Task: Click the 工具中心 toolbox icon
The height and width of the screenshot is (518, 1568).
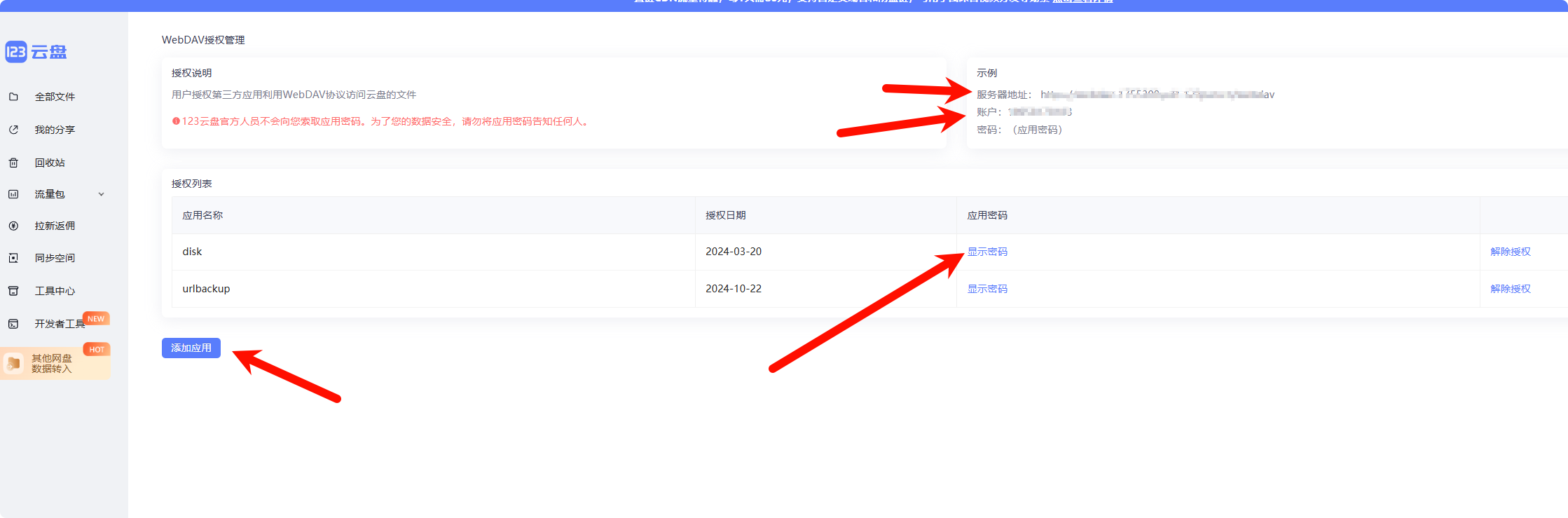Action: tap(13, 291)
